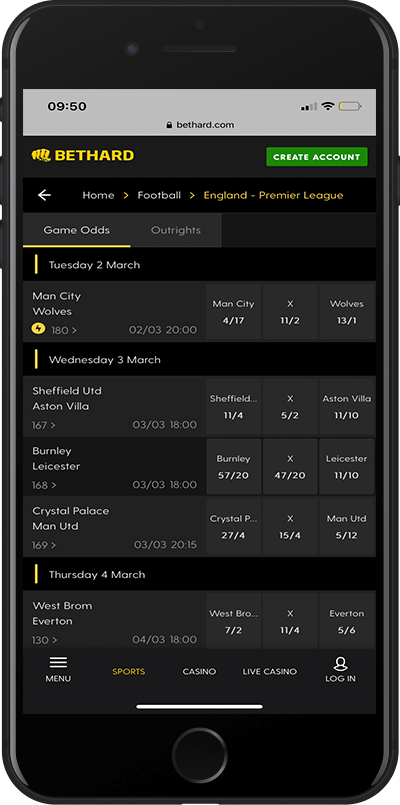The height and width of the screenshot is (805, 400).
Task: Select Man City odds 4/17
Action: pyautogui.click(x=234, y=312)
